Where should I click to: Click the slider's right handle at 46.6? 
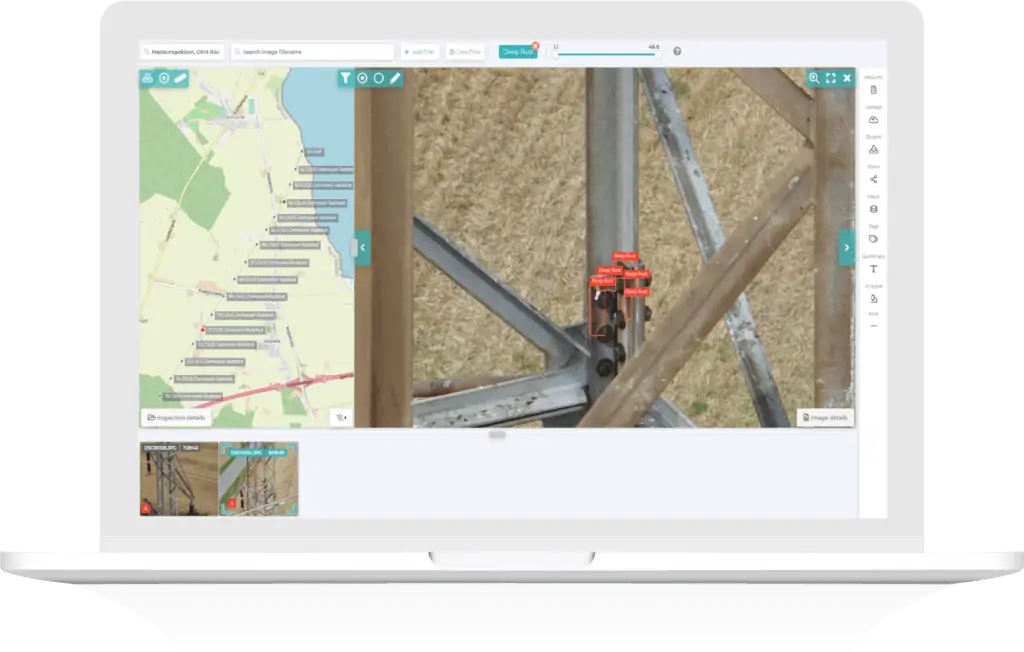pos(656,54)
